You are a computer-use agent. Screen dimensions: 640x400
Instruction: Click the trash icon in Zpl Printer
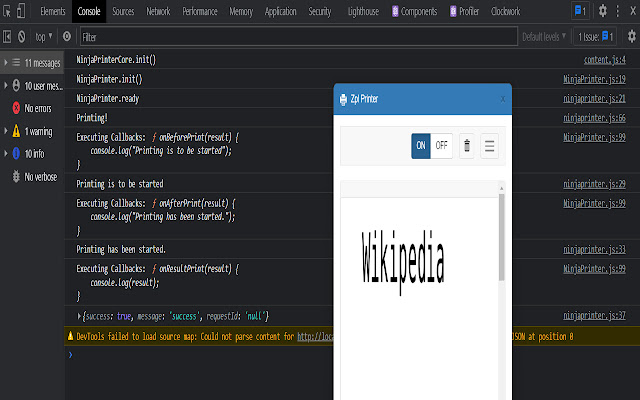click(467, 145)
